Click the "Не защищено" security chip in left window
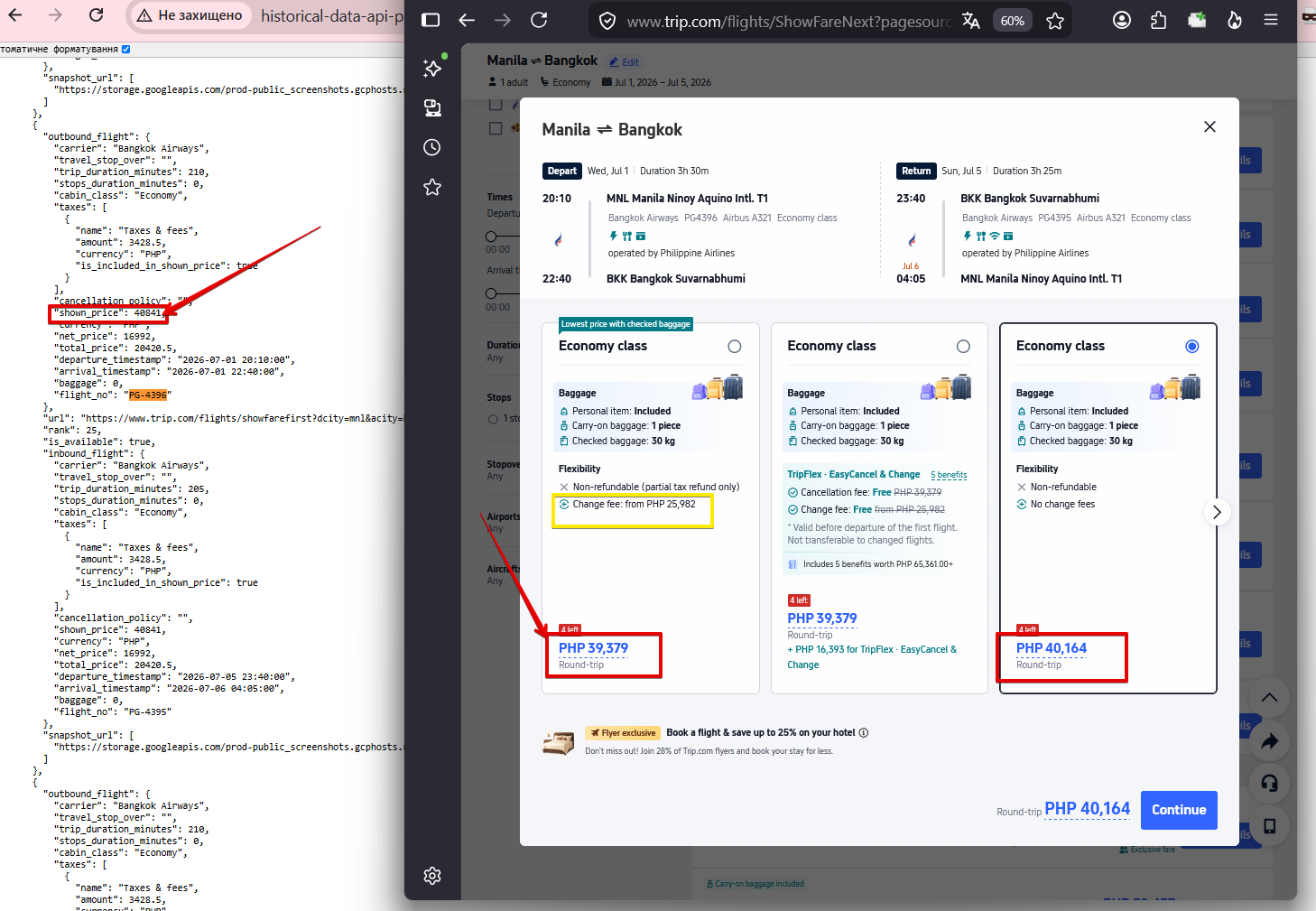The width and height of the screenshot is (1316, 911). point(190,15)
